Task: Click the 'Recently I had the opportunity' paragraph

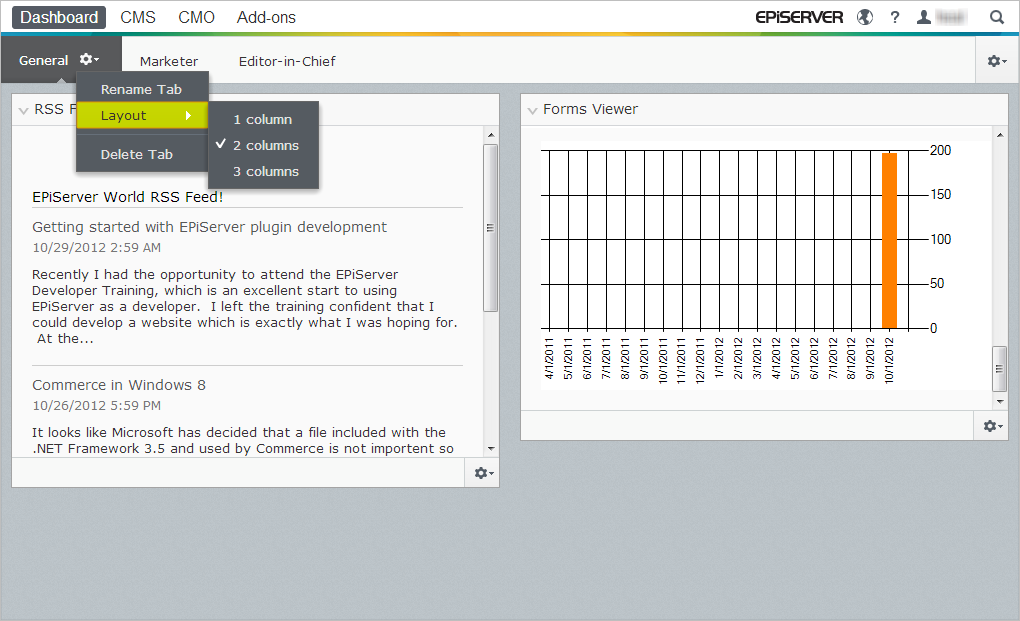Action: click(x=245, y=306)
